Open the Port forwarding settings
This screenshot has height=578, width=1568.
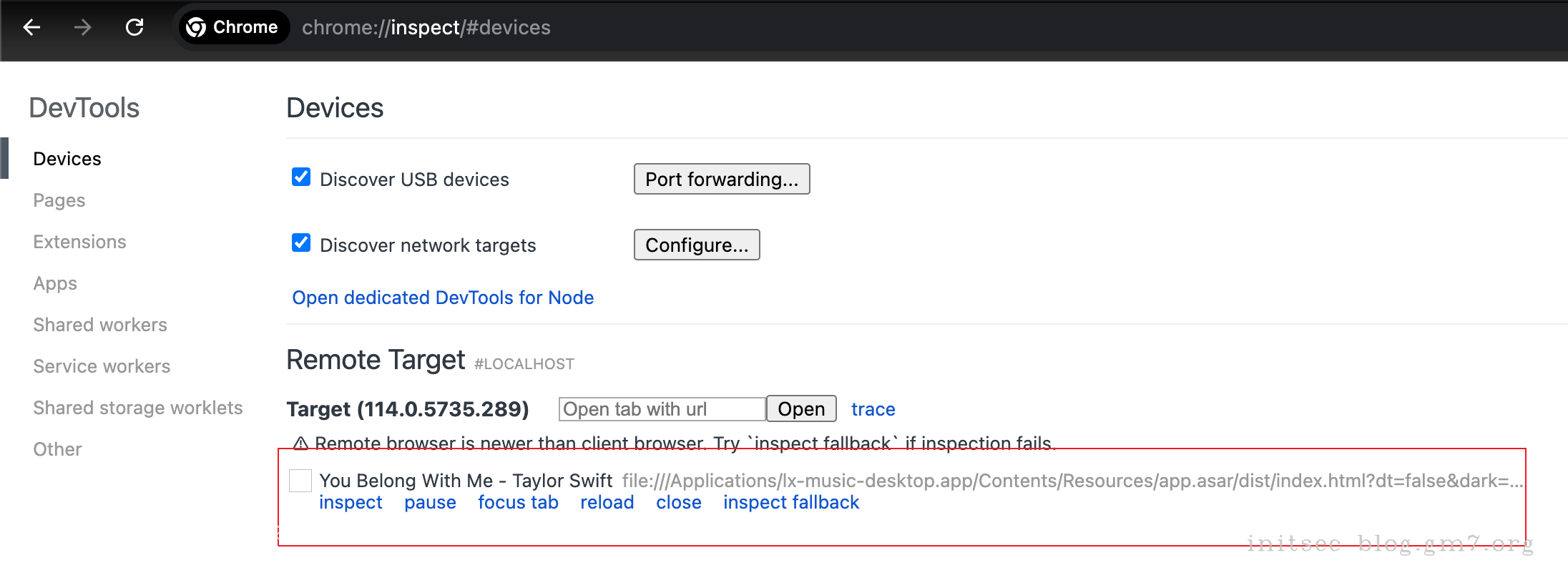721,179
